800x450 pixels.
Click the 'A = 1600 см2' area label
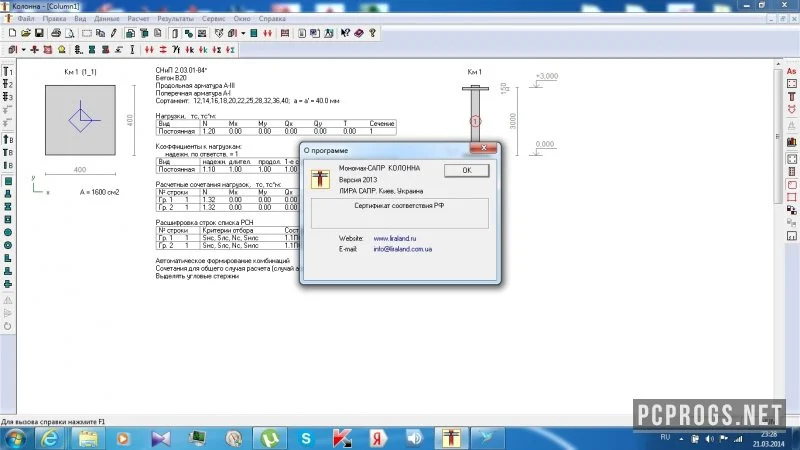pos(99,192)
